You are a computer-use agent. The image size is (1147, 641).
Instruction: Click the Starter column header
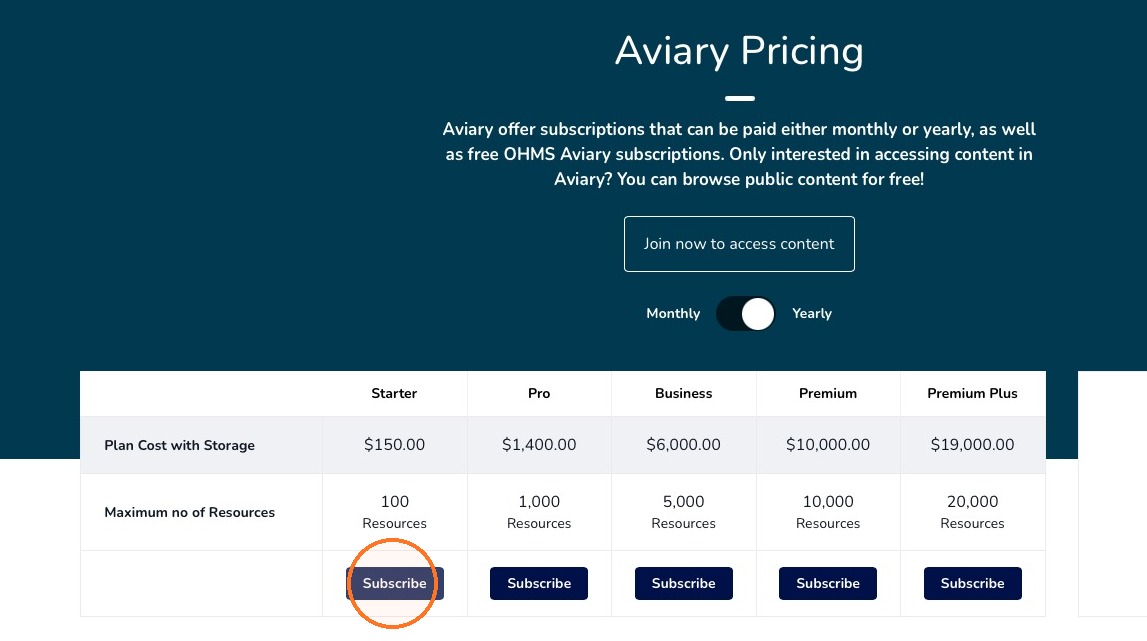pos(394,393)
